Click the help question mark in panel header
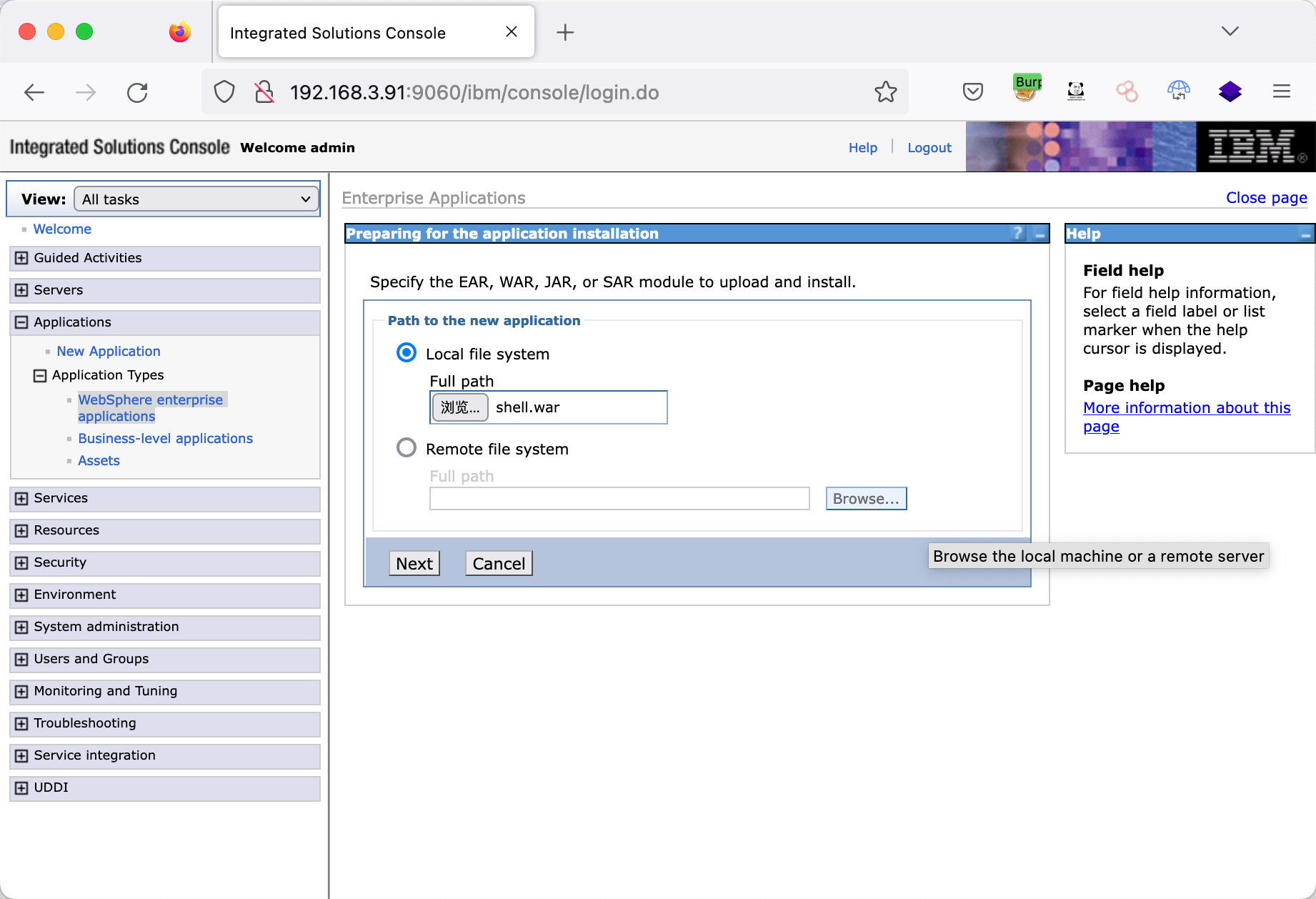 [x=1018, y=234]
